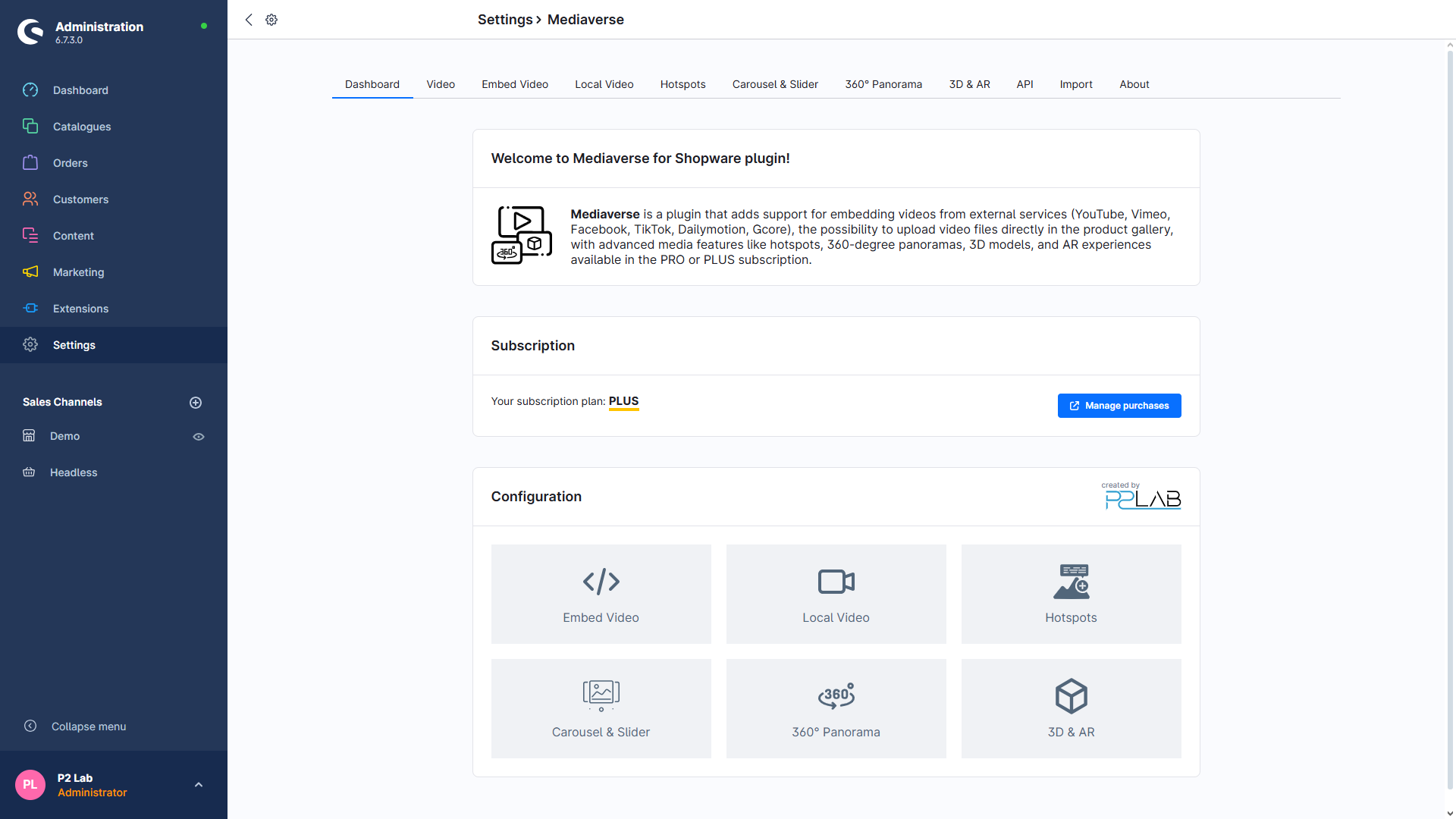Switch to the 3D & AR tab
Screen dimensions: 1456x819
point(970,84)
